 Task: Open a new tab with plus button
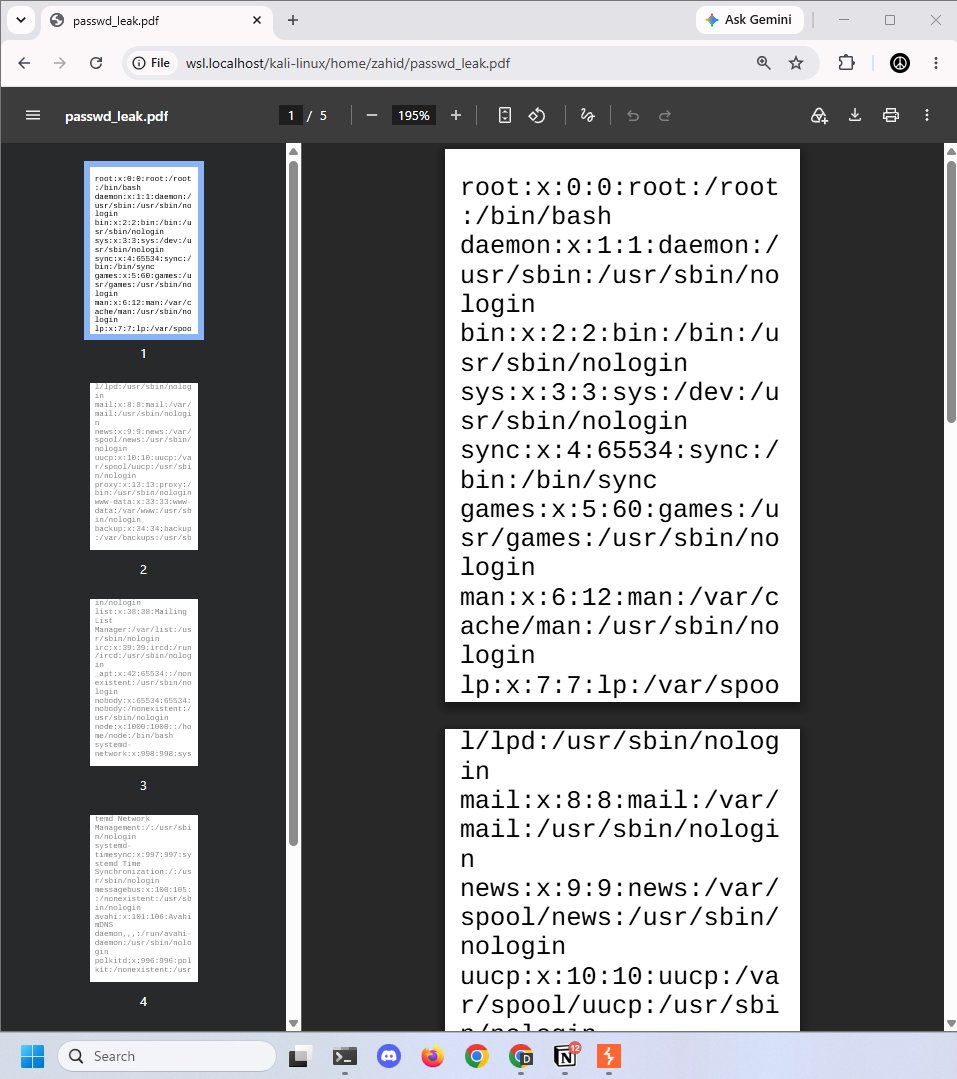pyautogui.click(x=292, y=20)
